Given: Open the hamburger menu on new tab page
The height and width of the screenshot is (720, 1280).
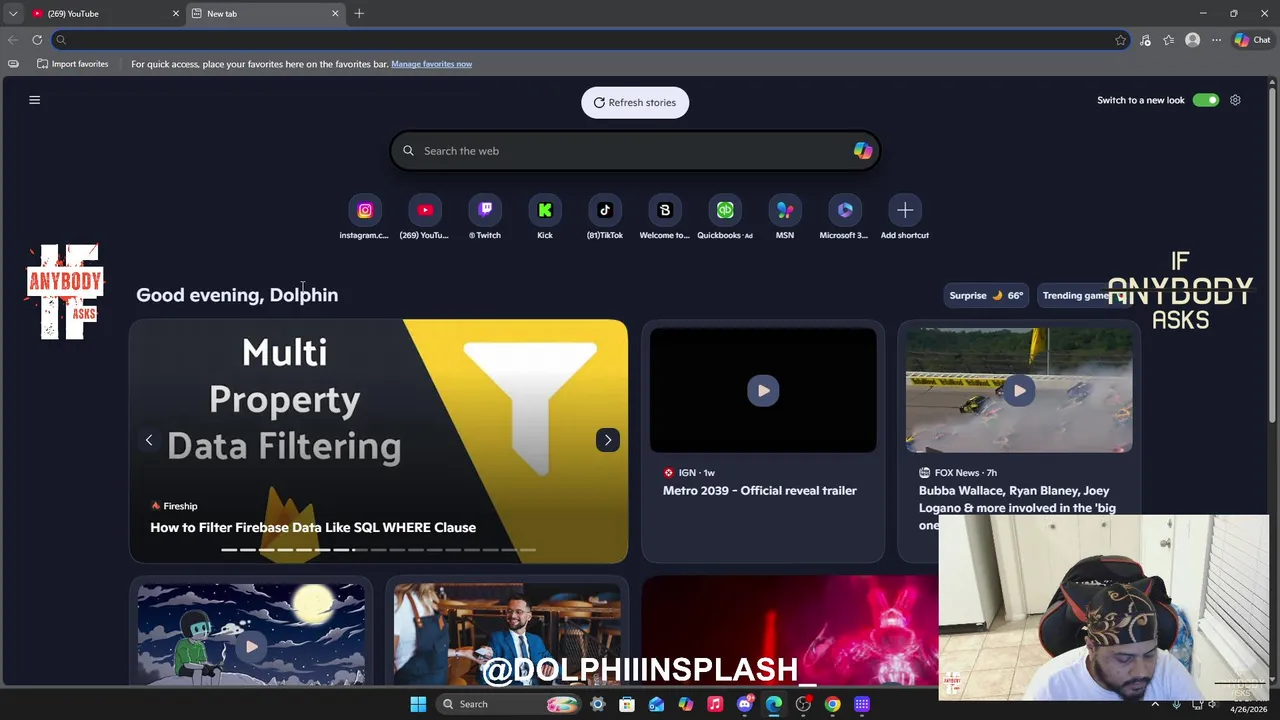Looking at the screenshot, I should (34, 100).
